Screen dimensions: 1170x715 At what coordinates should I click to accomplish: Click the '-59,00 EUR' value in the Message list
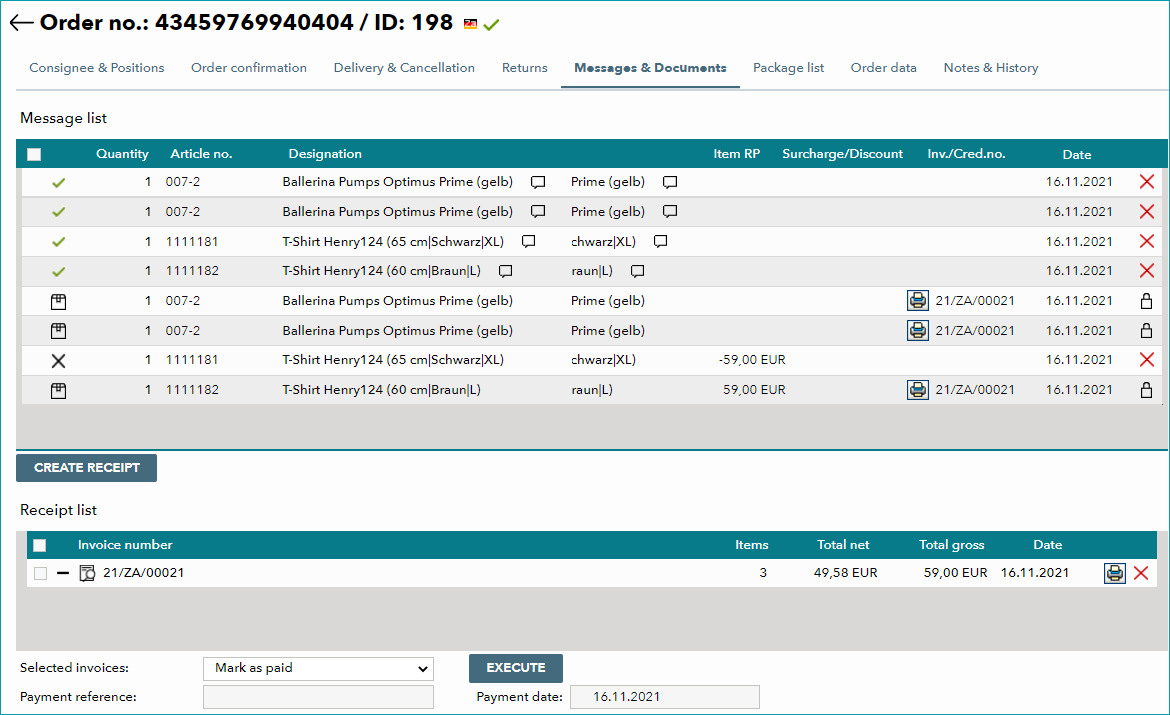752,360
